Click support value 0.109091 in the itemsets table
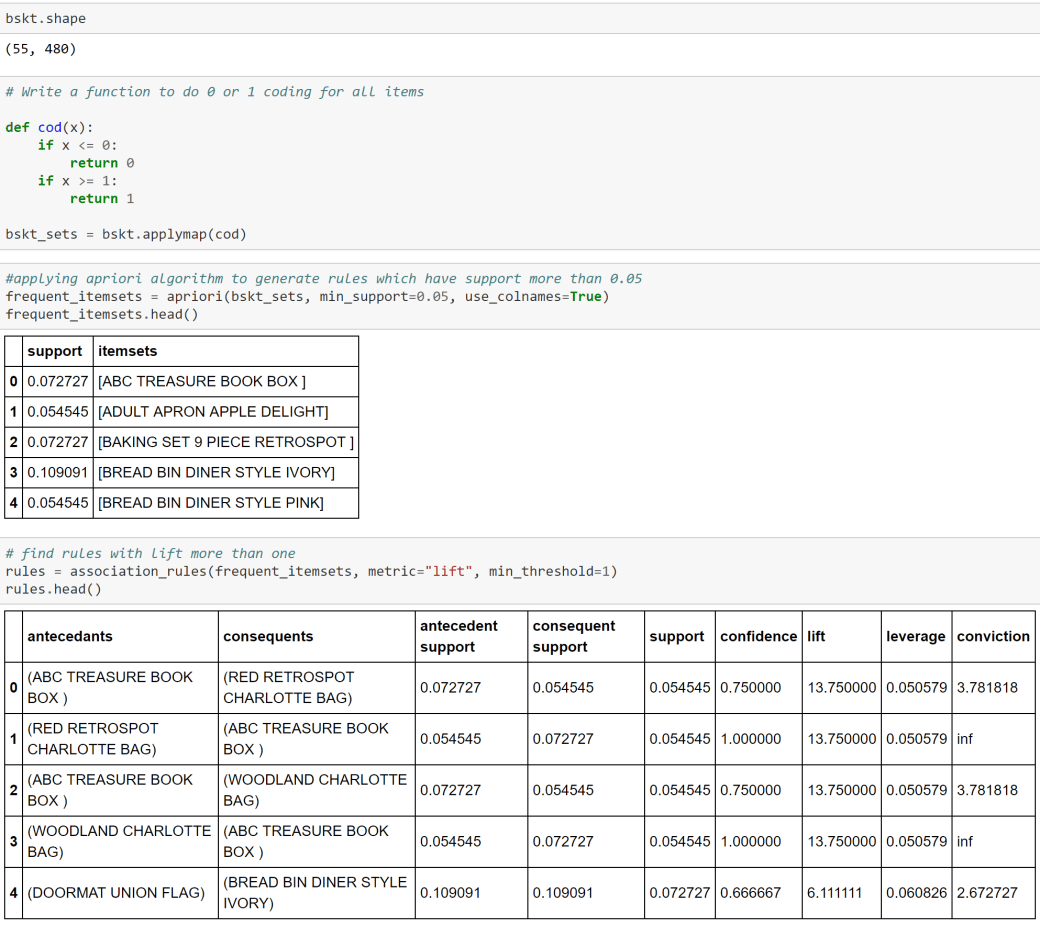Image resolution: width=1040 pixels, height=936 pixels. (x=58, y=473)
